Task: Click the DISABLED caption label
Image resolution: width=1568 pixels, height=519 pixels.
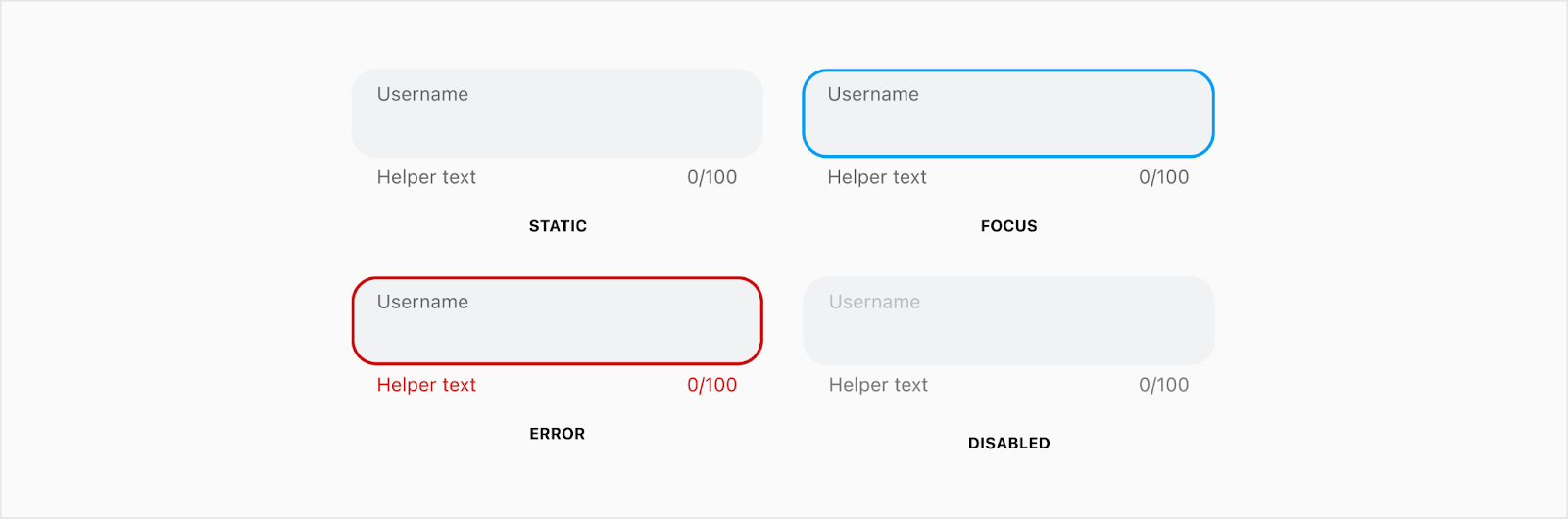Action: [1008, 444]
